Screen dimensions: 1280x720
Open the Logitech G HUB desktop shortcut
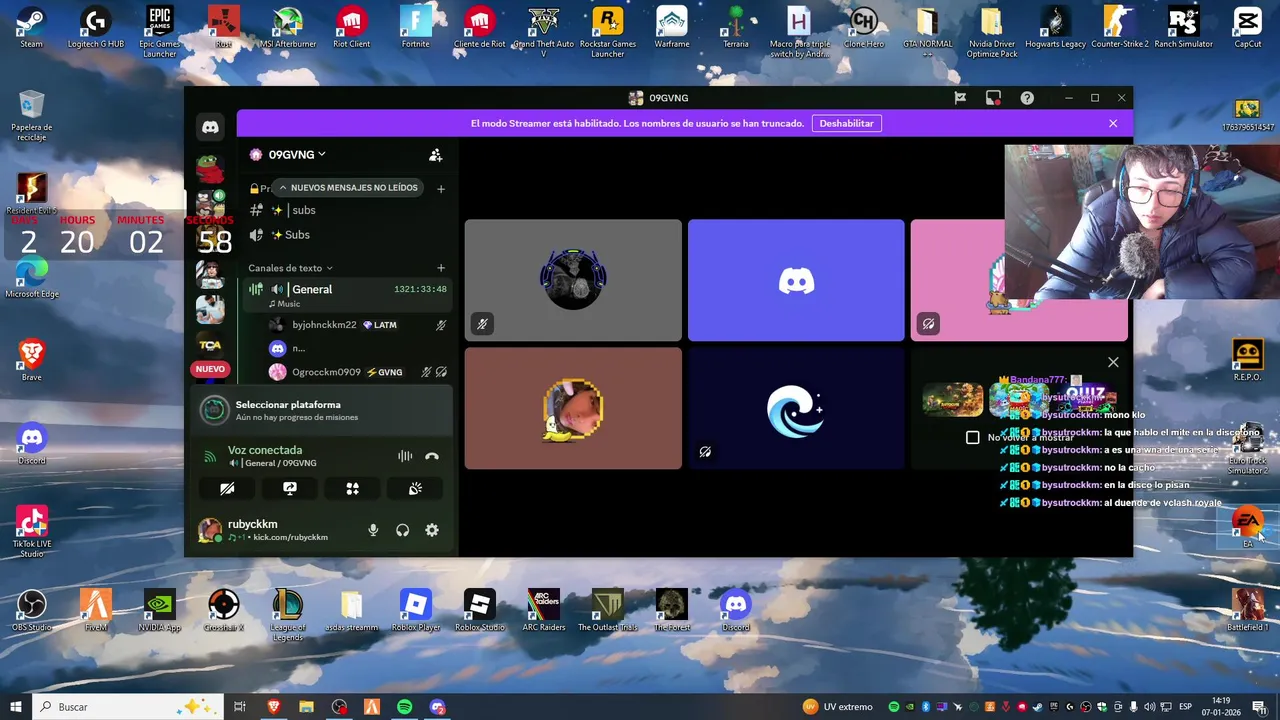point(95,26)
